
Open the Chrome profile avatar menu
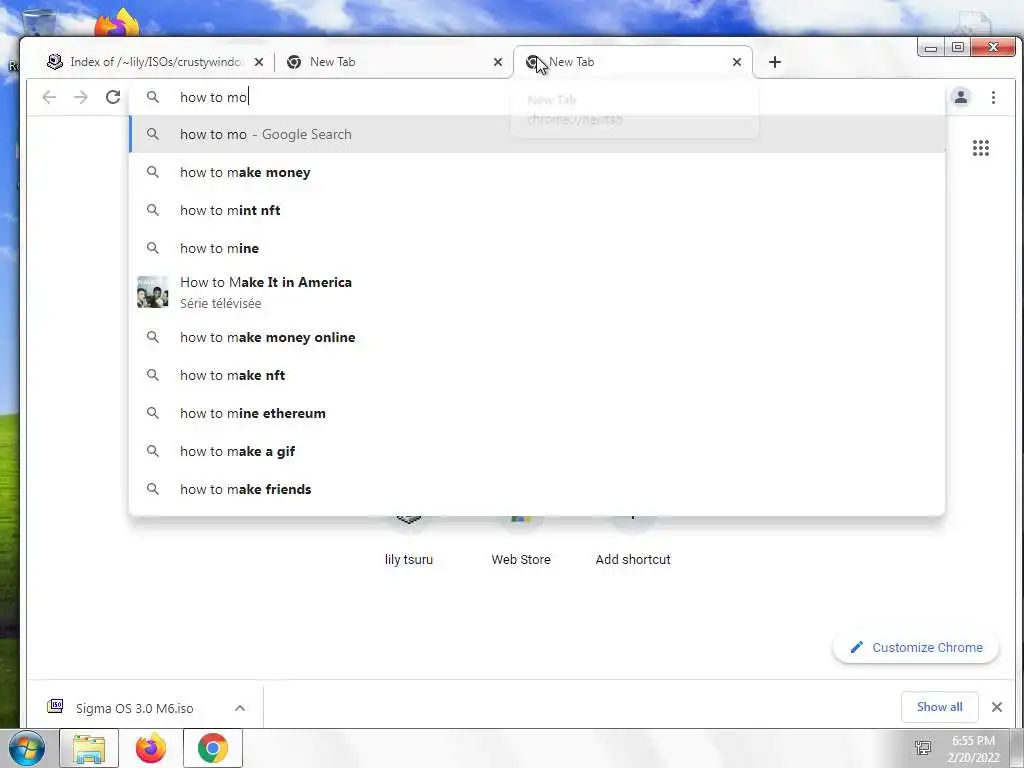coord(961,97)
